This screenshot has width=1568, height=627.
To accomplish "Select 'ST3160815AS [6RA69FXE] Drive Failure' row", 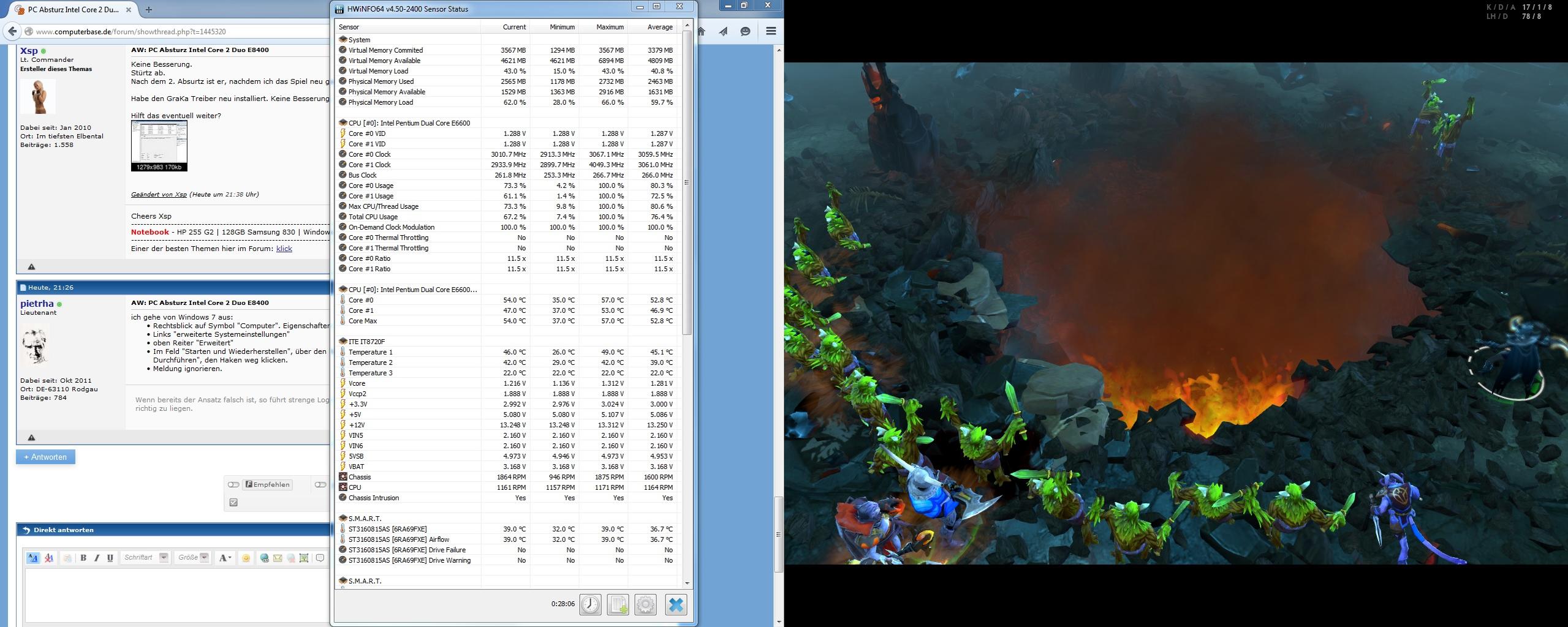I will click(506, 550).
